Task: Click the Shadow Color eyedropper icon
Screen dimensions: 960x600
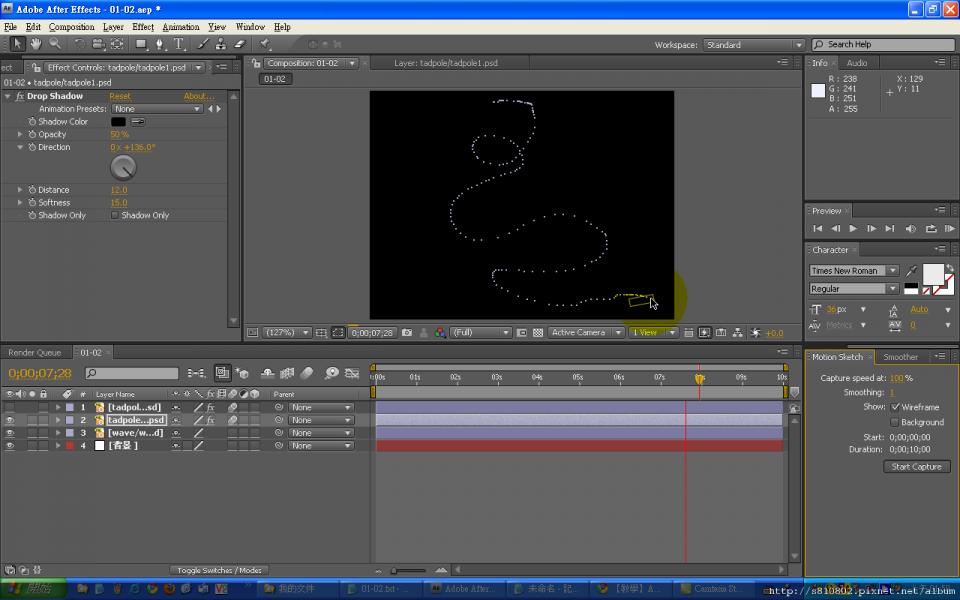Action: click(x=137, y=122)
